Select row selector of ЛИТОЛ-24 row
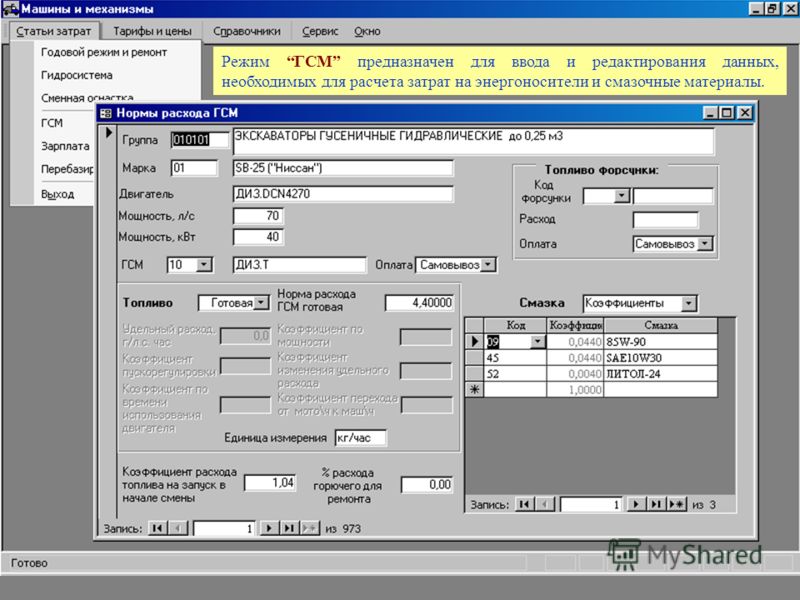 [474, 373]
